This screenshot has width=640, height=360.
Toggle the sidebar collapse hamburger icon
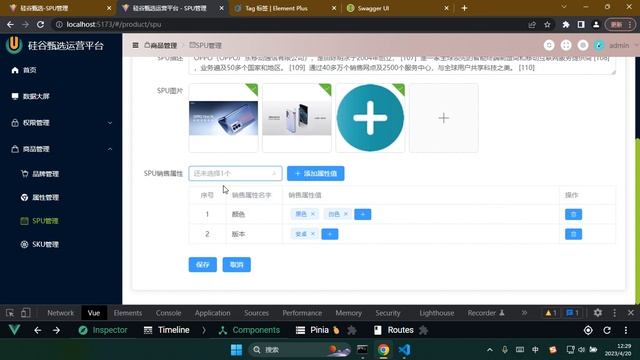[x=136, y=45]
